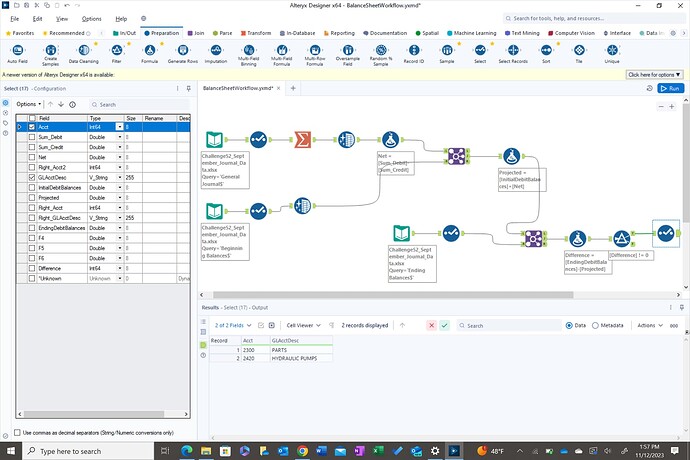Select the Metadata radio button
Screen dimensions: 690x460
click(595, 325)
